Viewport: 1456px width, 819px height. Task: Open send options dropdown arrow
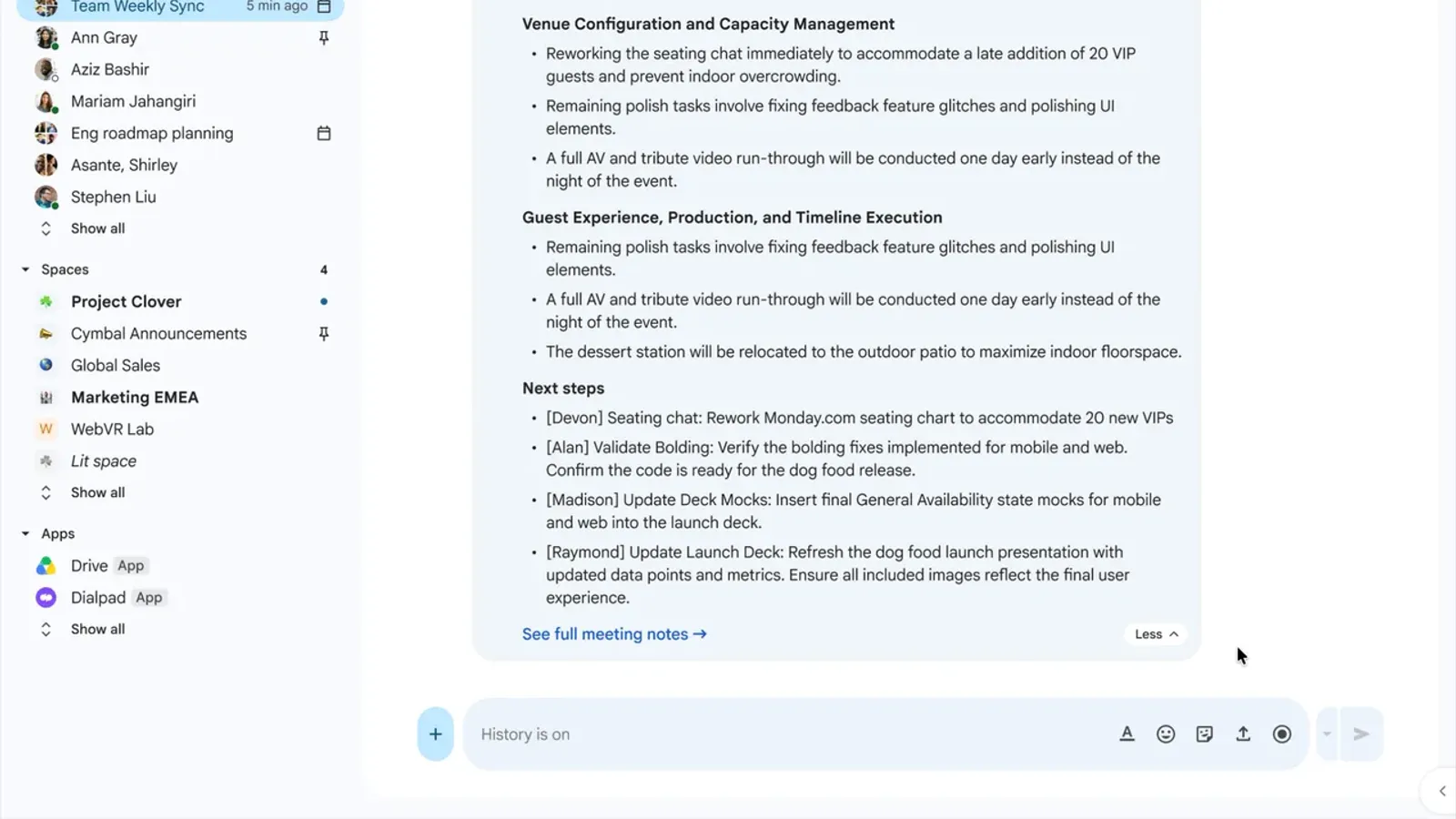[x=1327, y=733]
